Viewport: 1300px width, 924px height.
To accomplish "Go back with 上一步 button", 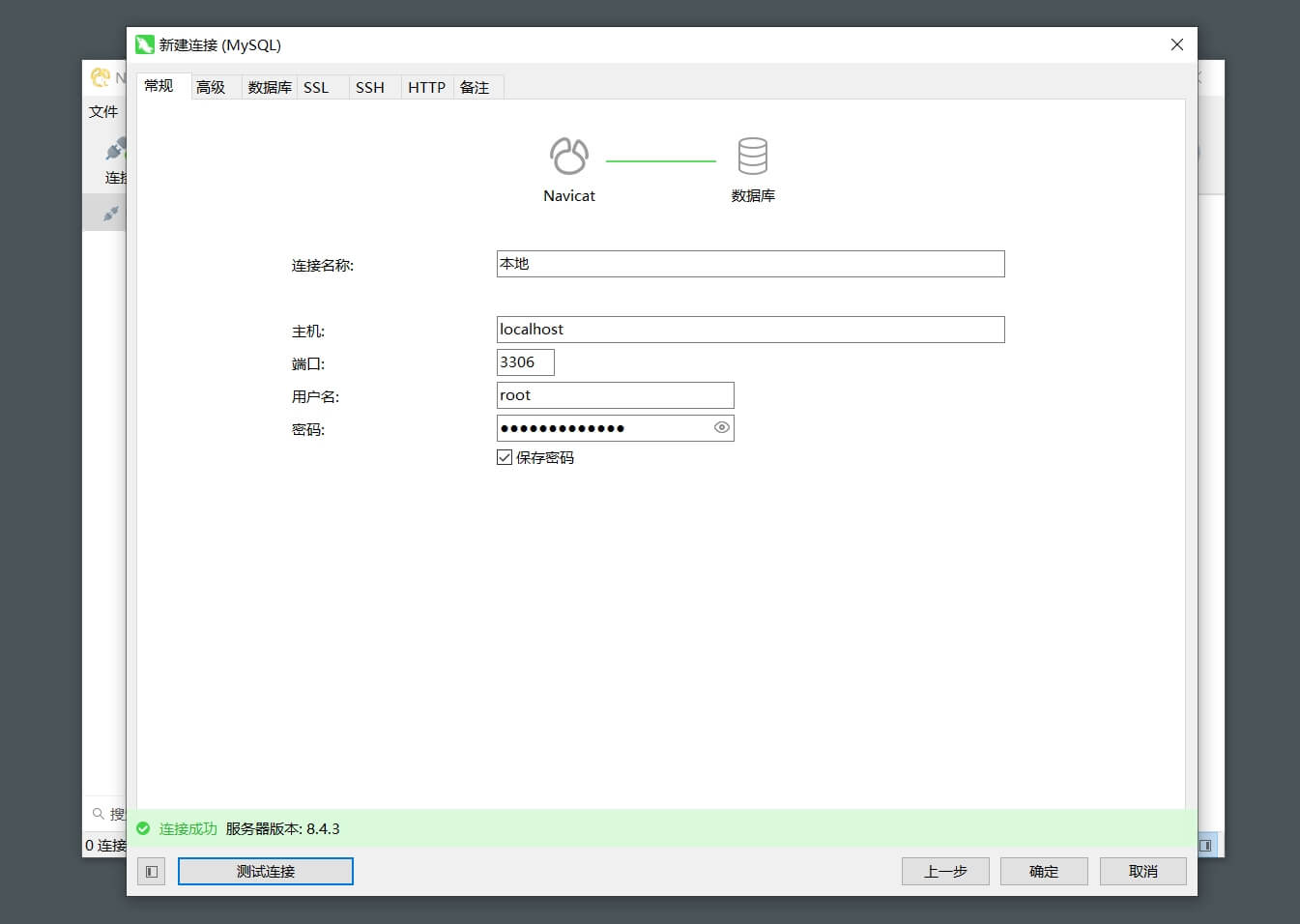I will [945, 871].
